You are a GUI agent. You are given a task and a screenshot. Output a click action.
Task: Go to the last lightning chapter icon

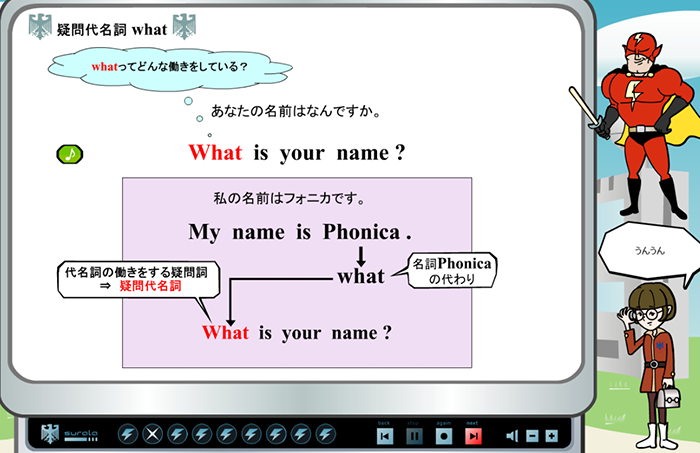[327, 434]
